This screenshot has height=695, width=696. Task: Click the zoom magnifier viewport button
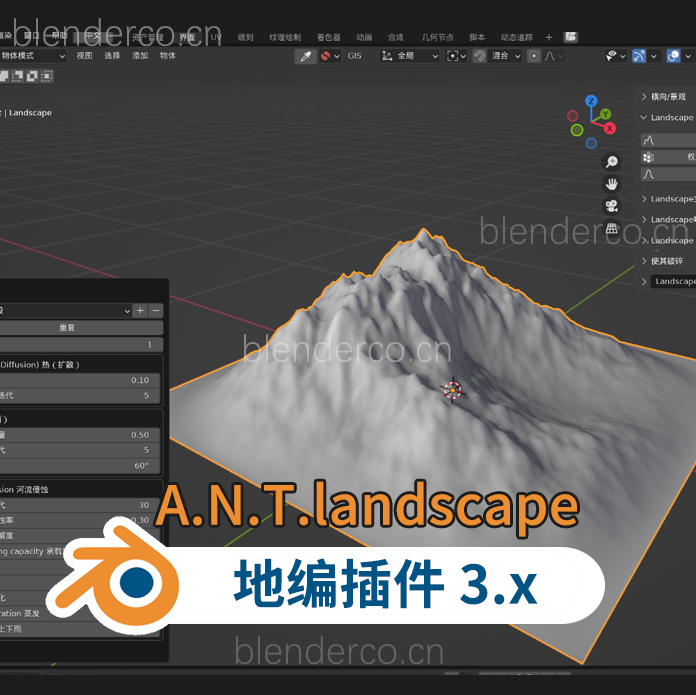[612, 162]
